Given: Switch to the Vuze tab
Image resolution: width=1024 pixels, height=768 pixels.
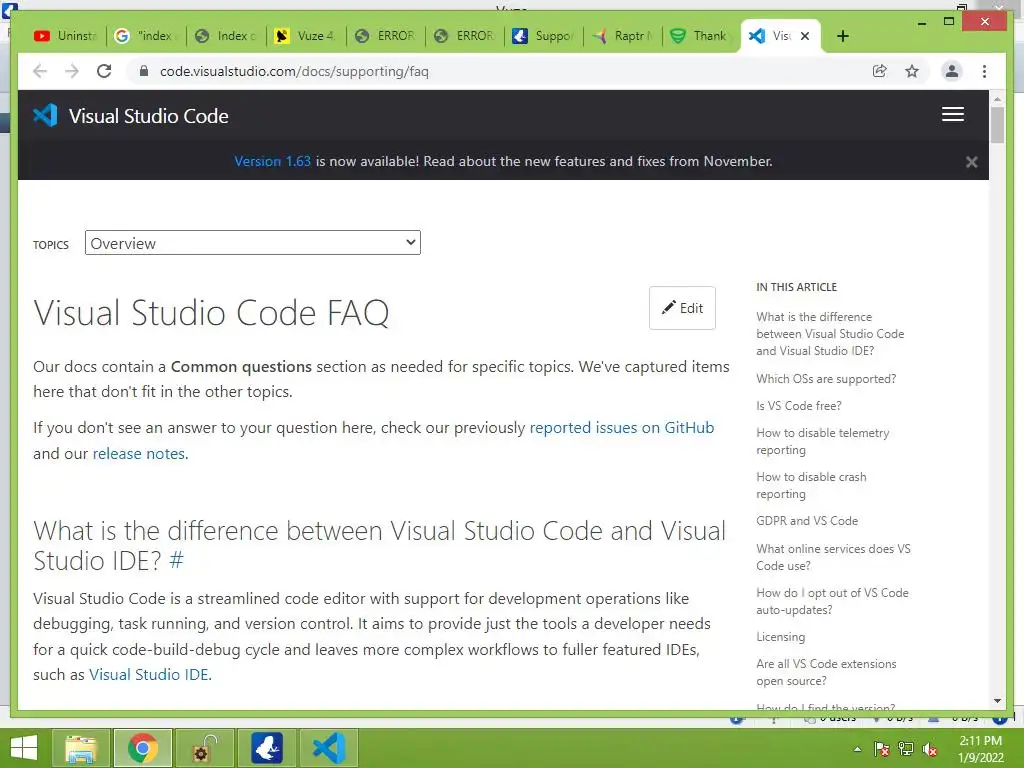Looking at the screenshot, I should tap(305, 36).
